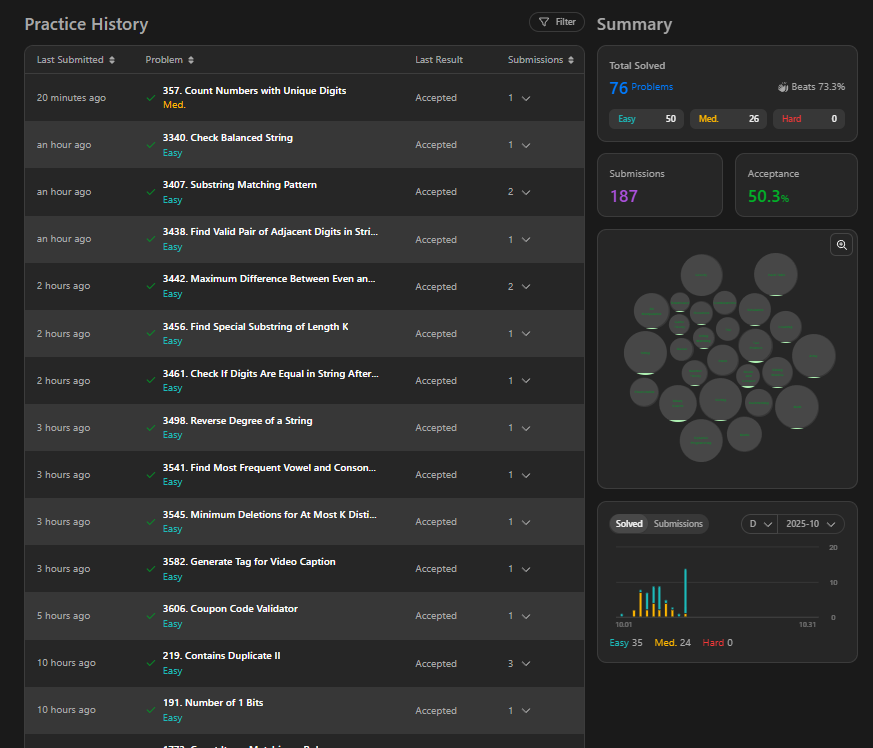Sort by Problem column arrows icon

[x=191, y=60]
